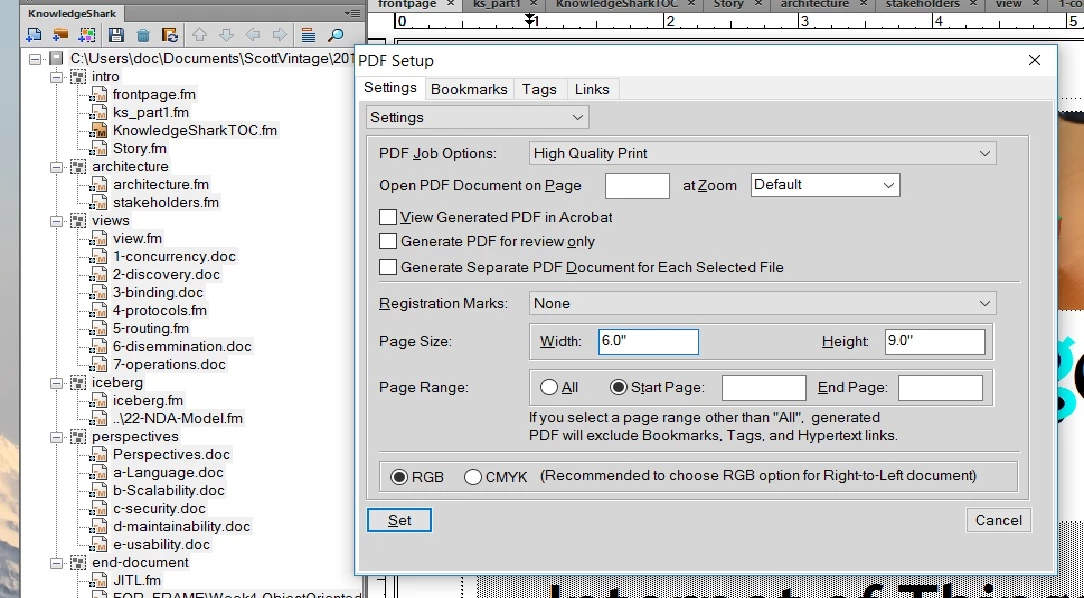Collapse the perspectives group
Screen dimensions: 1084x598
pos(57,436)
